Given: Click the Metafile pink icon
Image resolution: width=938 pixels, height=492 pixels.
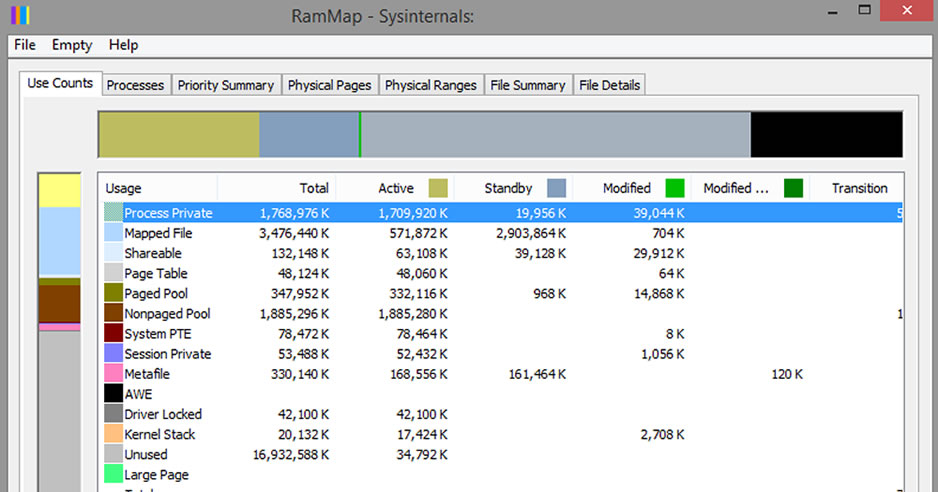Looking at the screenshot, I should coord(113,373).
